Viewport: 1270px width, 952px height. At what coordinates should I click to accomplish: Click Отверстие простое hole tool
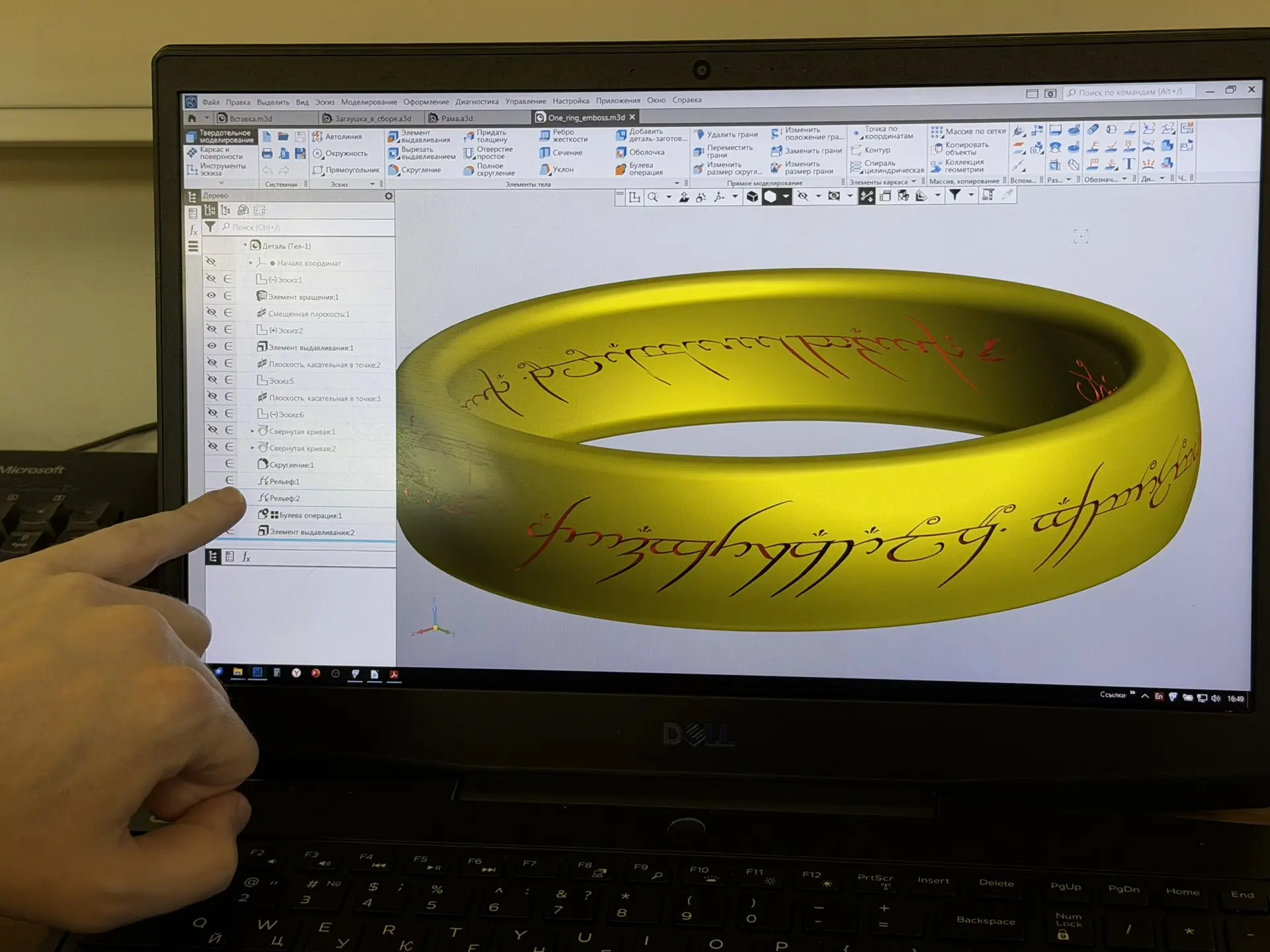click(488, 153)
